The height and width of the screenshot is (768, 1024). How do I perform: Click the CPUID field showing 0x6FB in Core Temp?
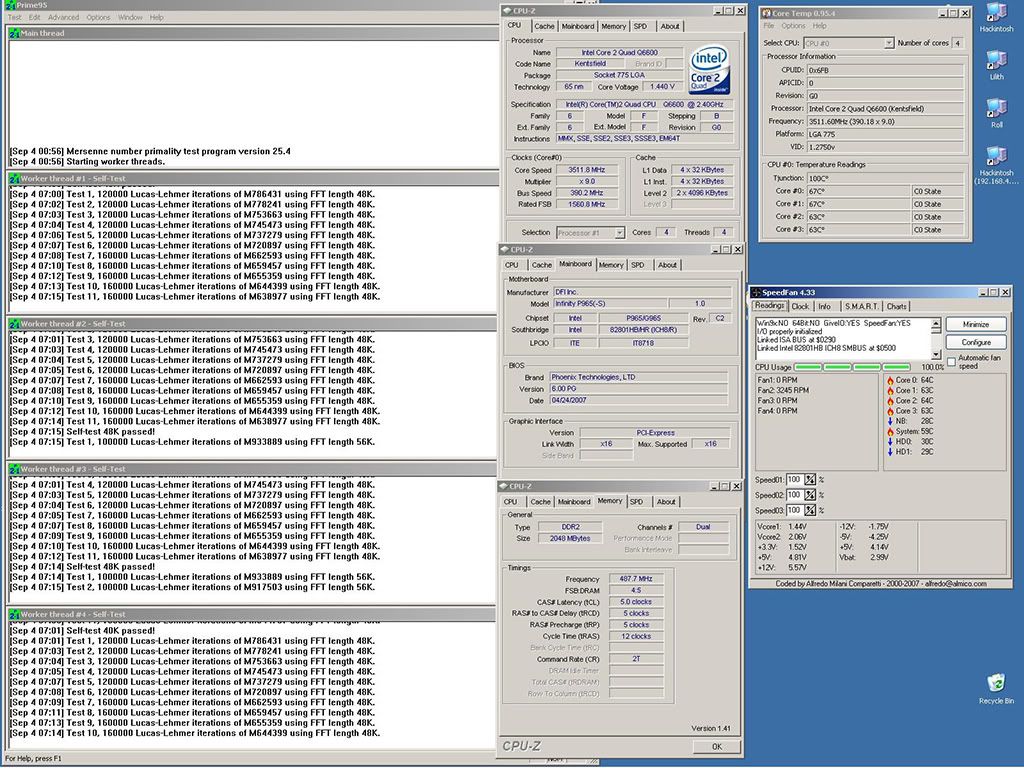point(886,70)
